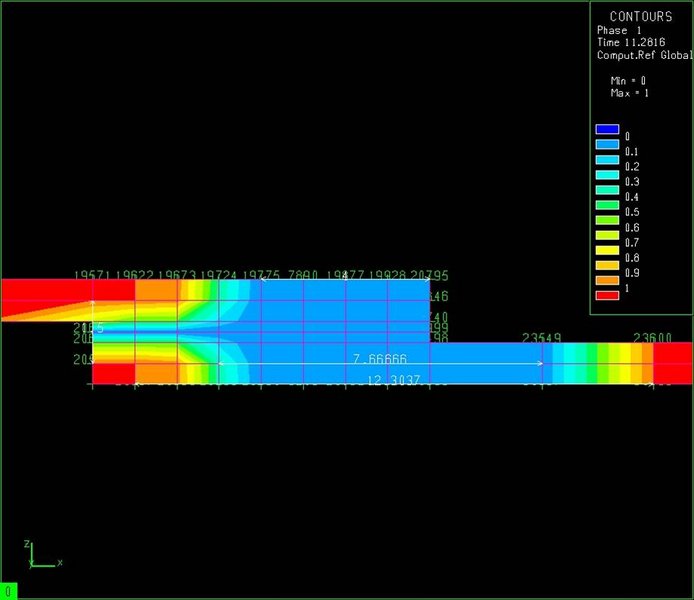Click the 12.3037 dimension value
Image resolution: width=694 pixels, height=600 pixels.
pos(393,380)
